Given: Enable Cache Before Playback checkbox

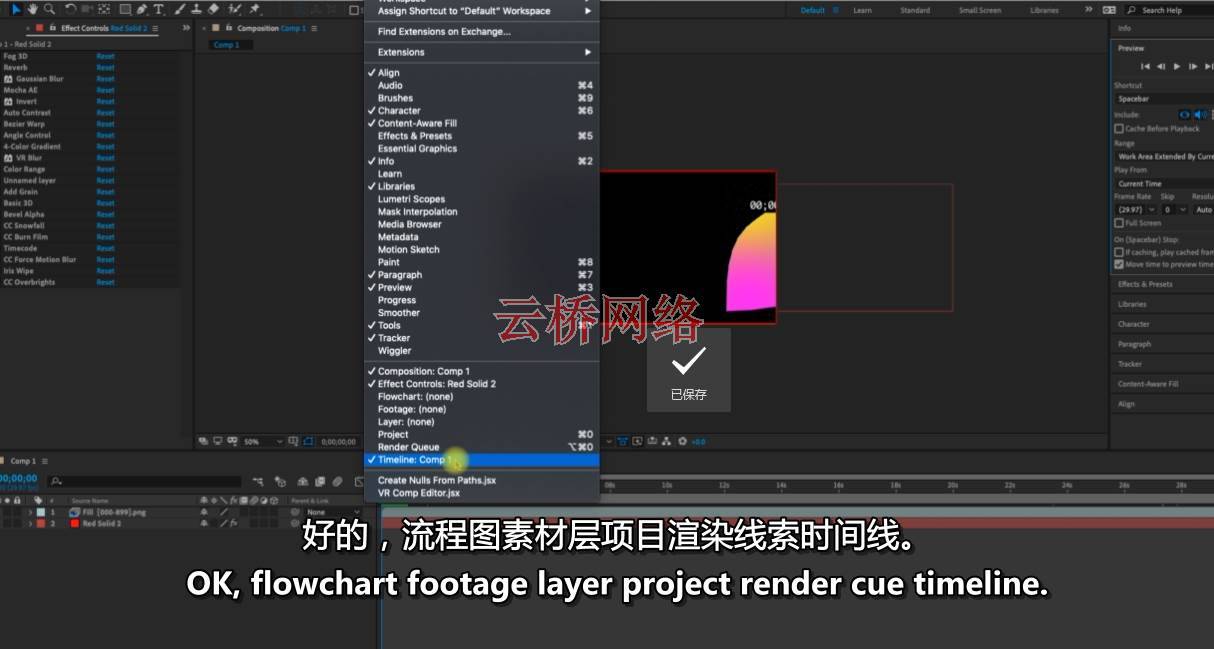Looking at the screenshot, I should [x=1119, y=129].
